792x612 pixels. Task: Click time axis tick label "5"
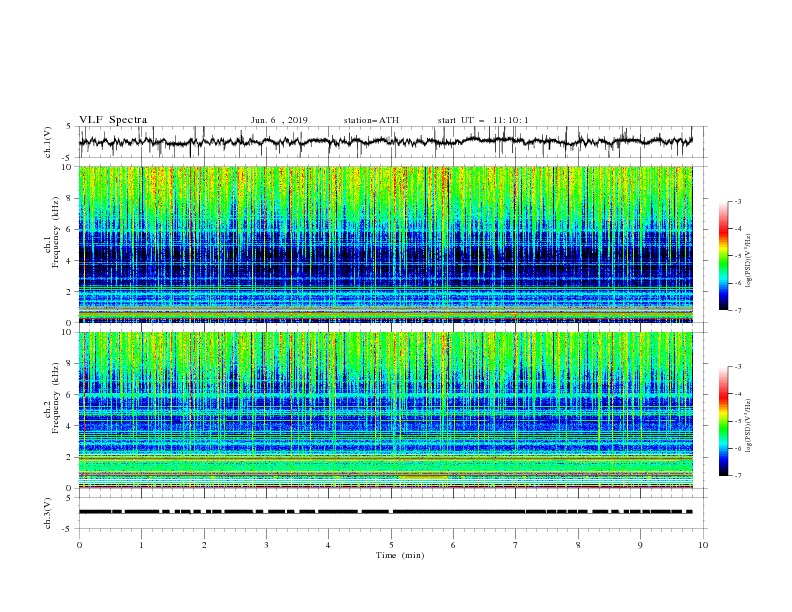[x=391, y=545]
